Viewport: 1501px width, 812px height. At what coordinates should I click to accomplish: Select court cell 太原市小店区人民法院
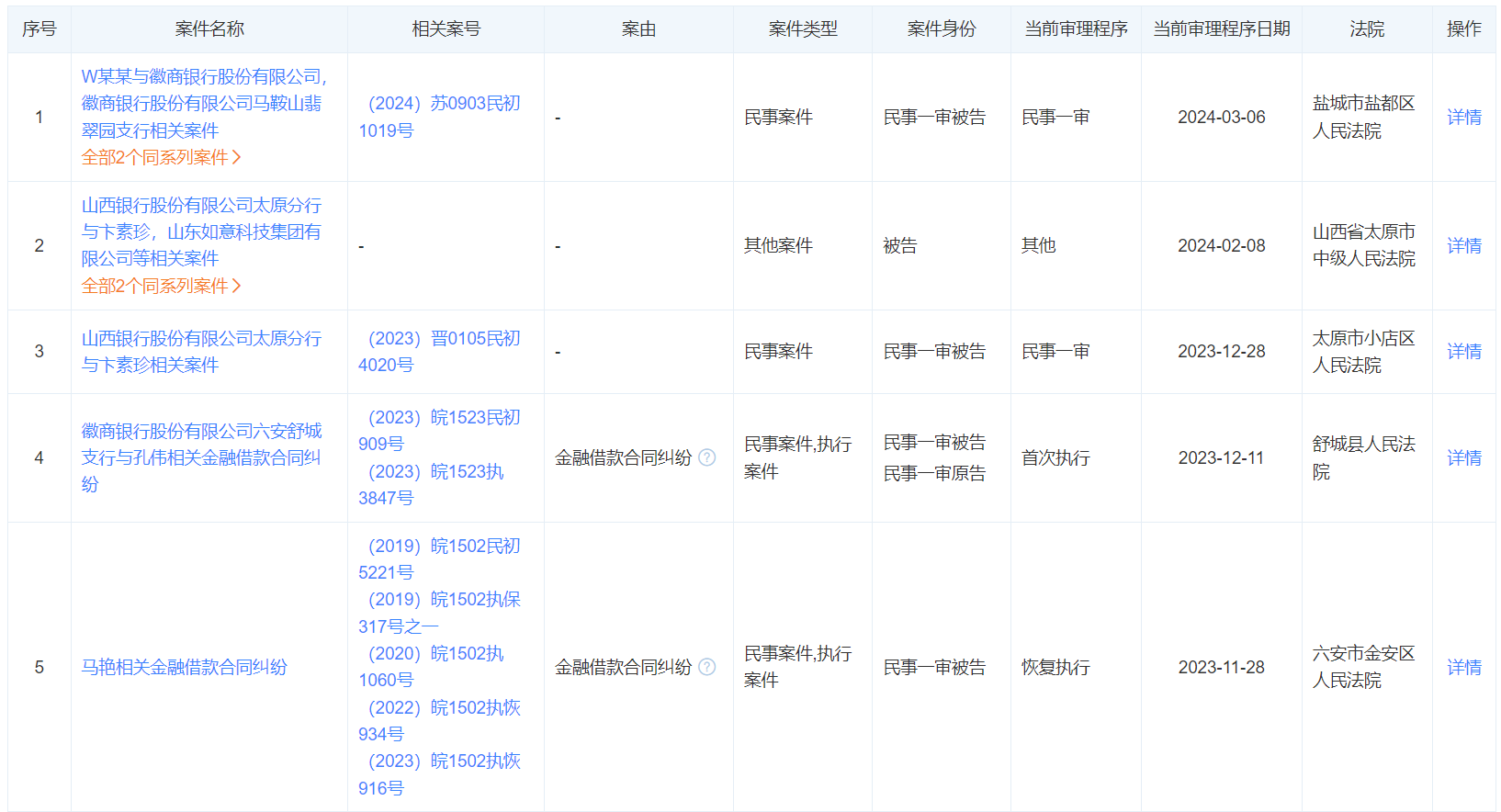click(x=1367, y=352)
